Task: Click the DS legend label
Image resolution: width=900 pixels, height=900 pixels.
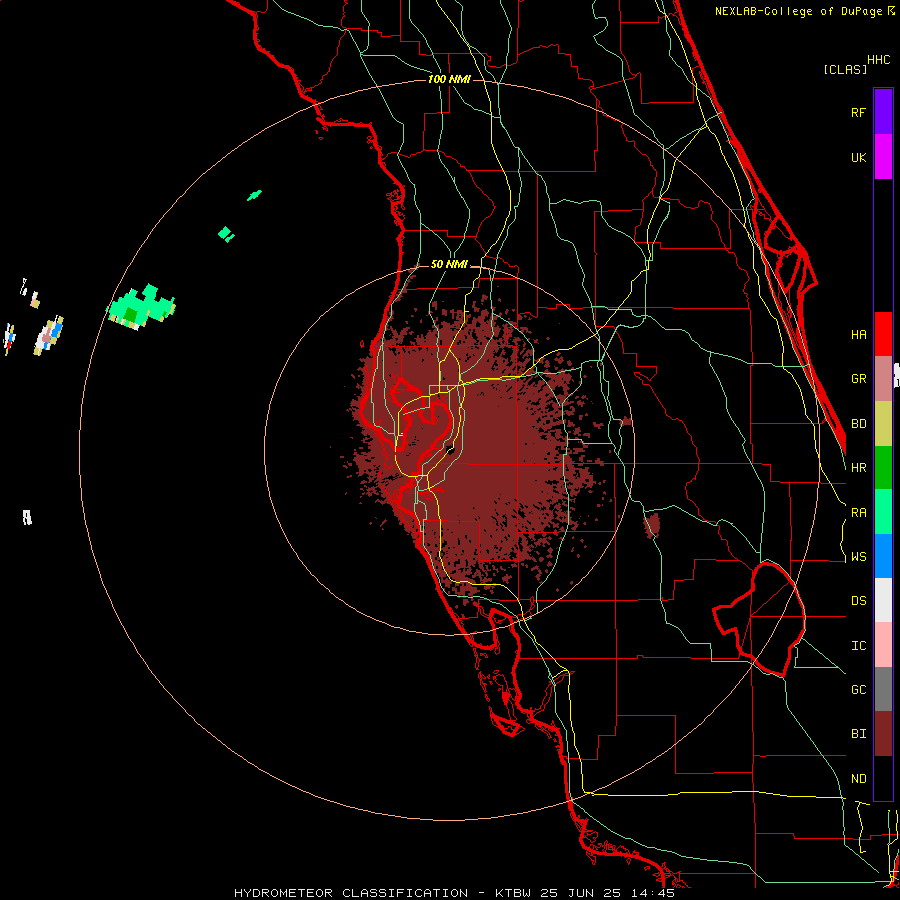Action: 858,601
